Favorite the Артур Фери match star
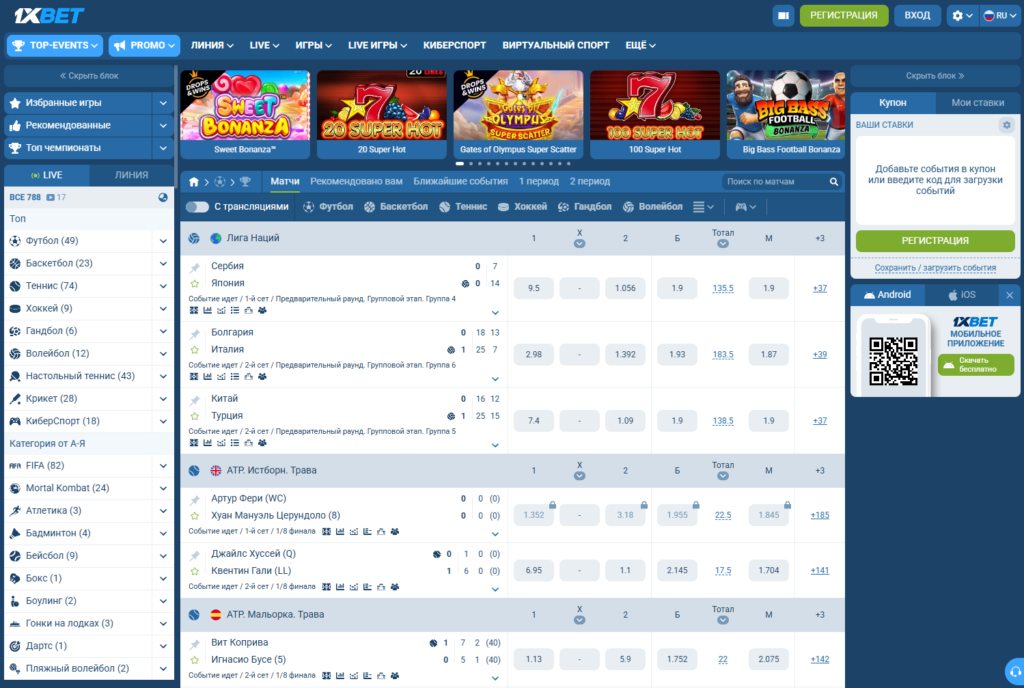The image size is (1024, 688). pos(195,516)
